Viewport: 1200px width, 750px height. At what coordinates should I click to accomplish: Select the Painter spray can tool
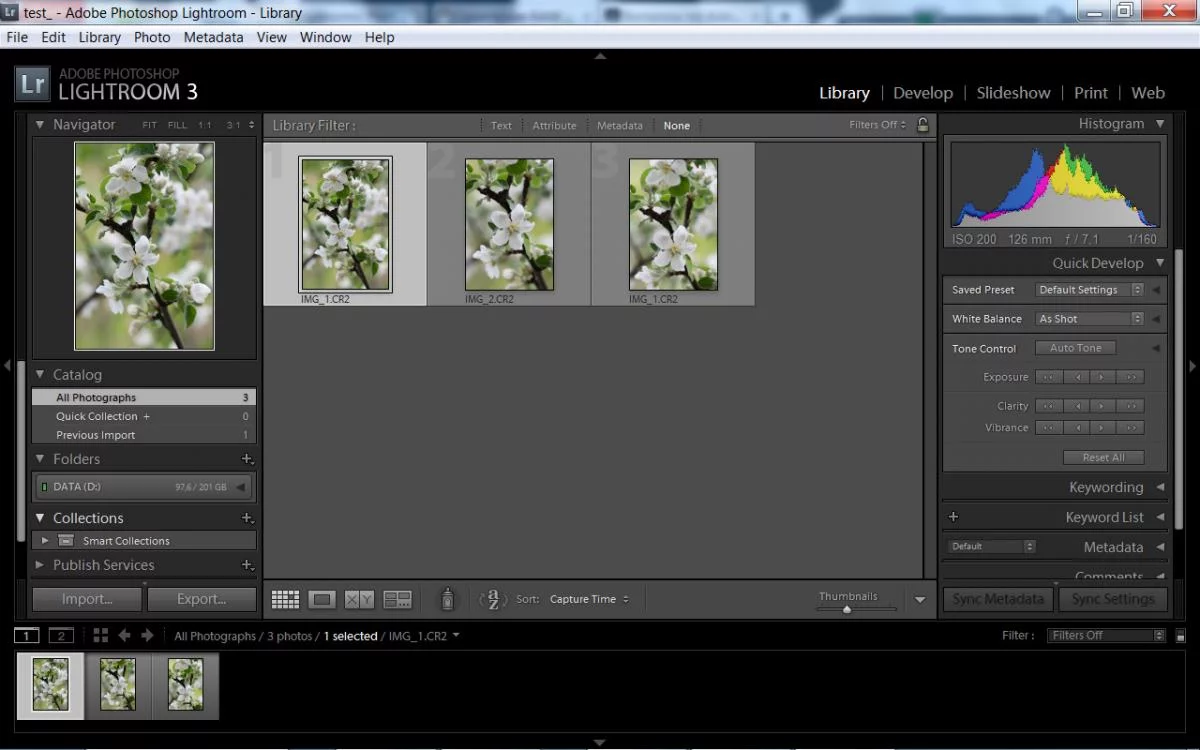coord(447,599)
